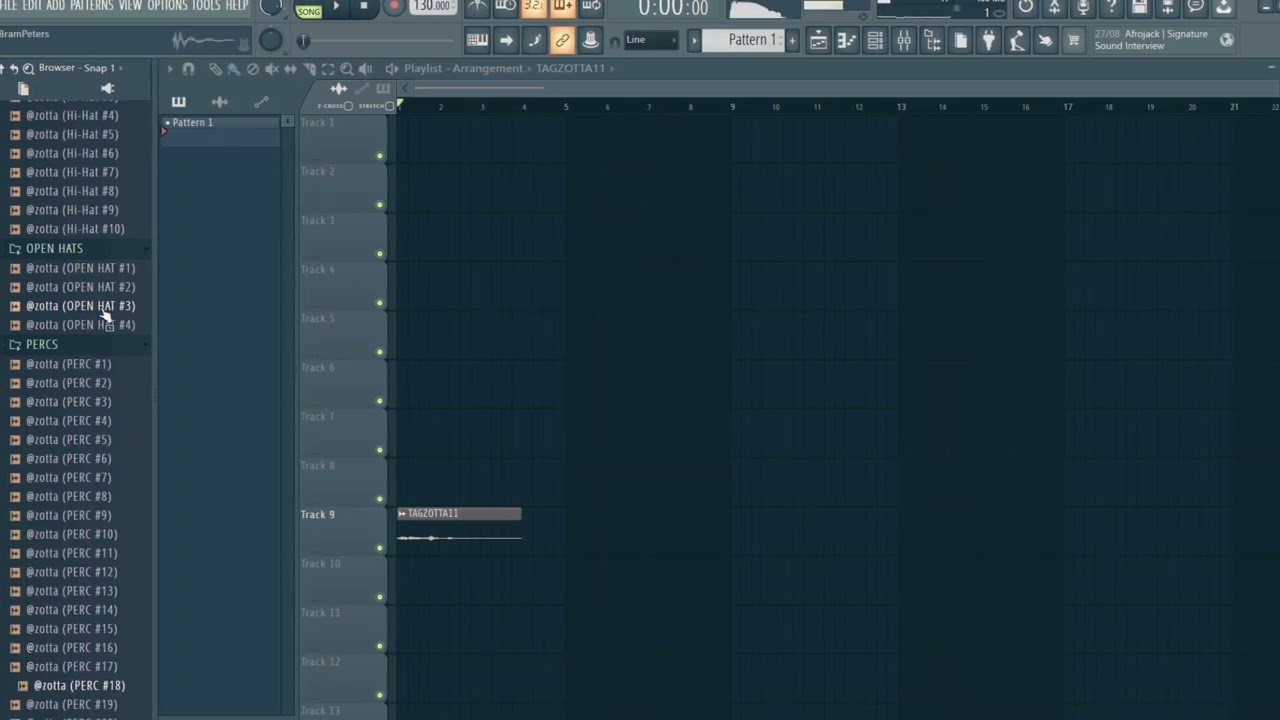Select the playlist Delete tool

252,69
